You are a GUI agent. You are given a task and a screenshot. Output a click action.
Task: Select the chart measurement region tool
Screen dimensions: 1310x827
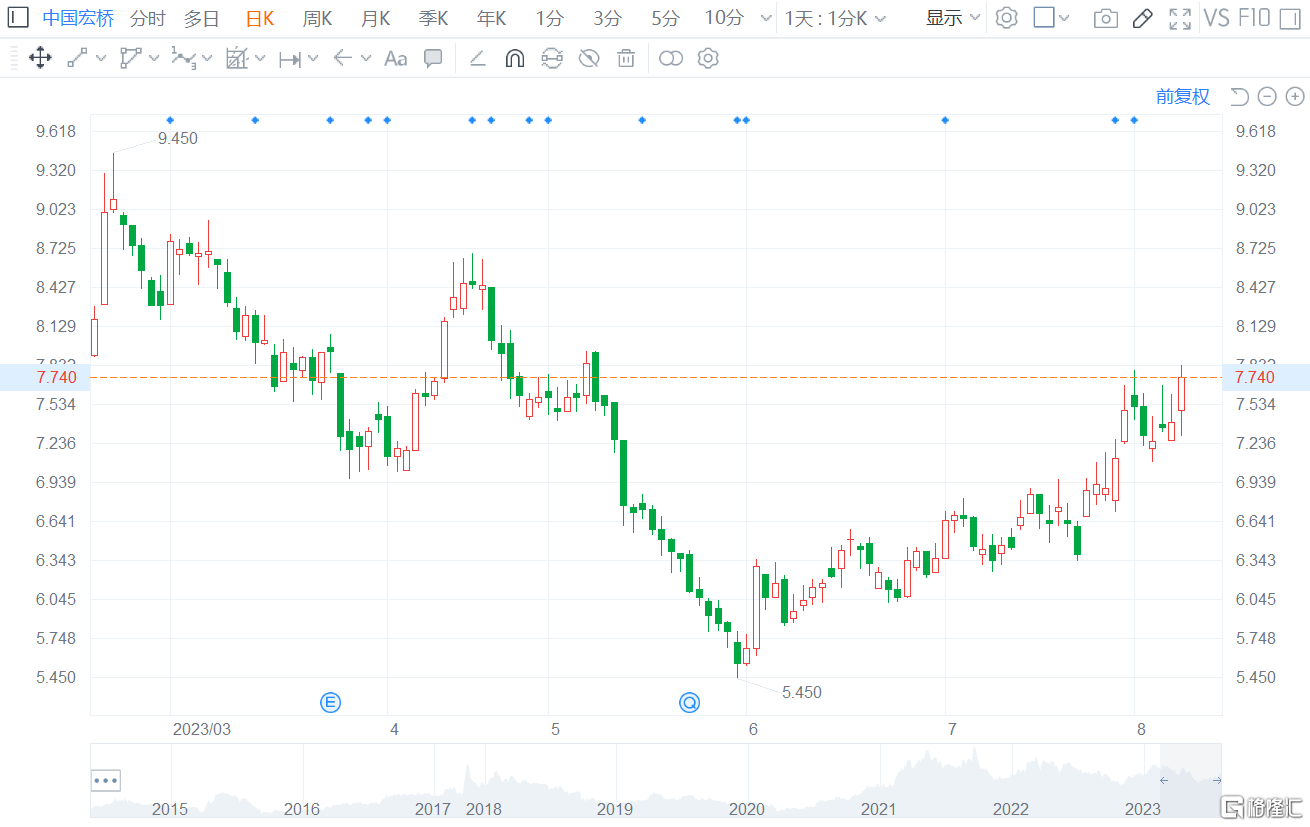(237, 58)
